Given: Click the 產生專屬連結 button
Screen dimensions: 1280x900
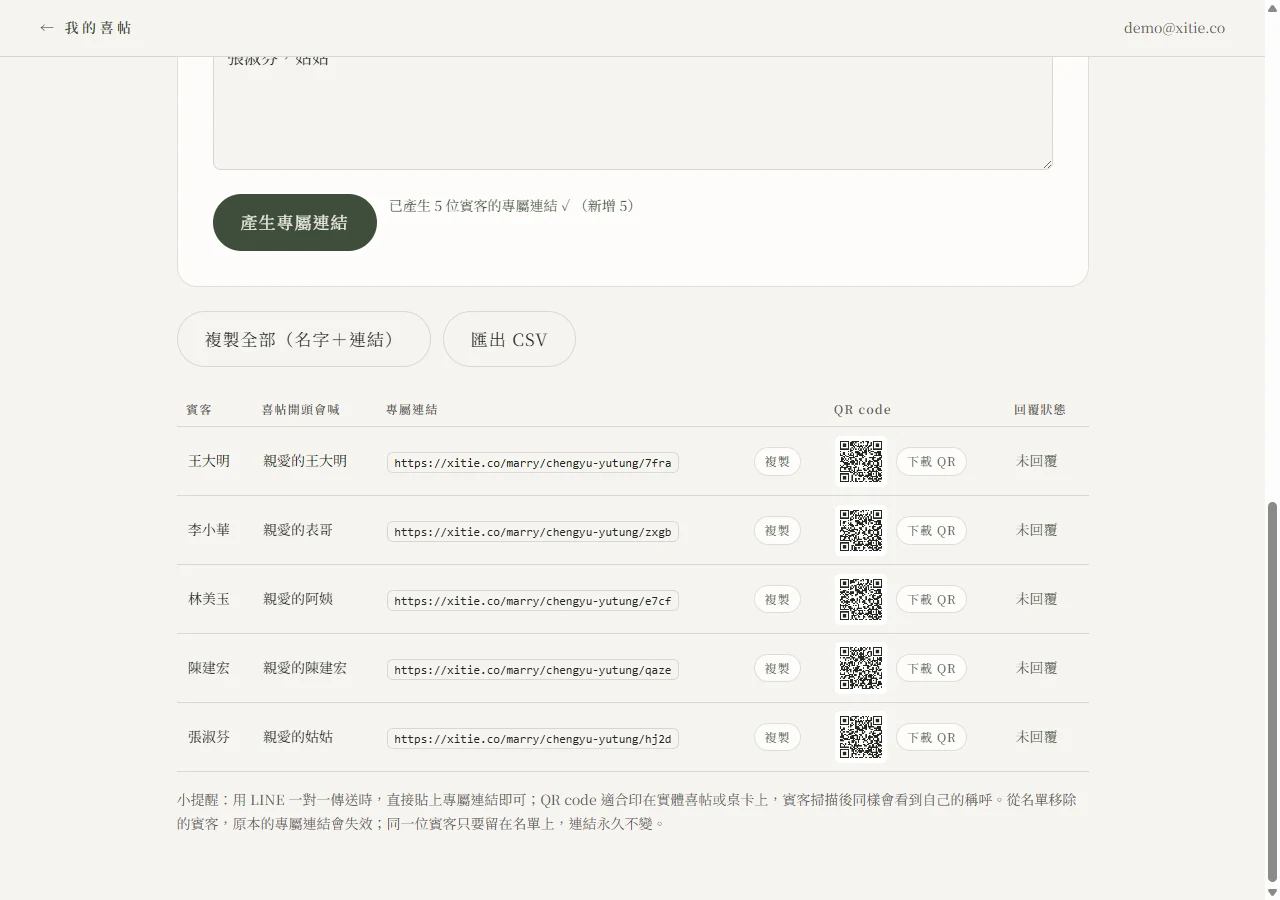Looking at the screenshot, I should point(295,222).
